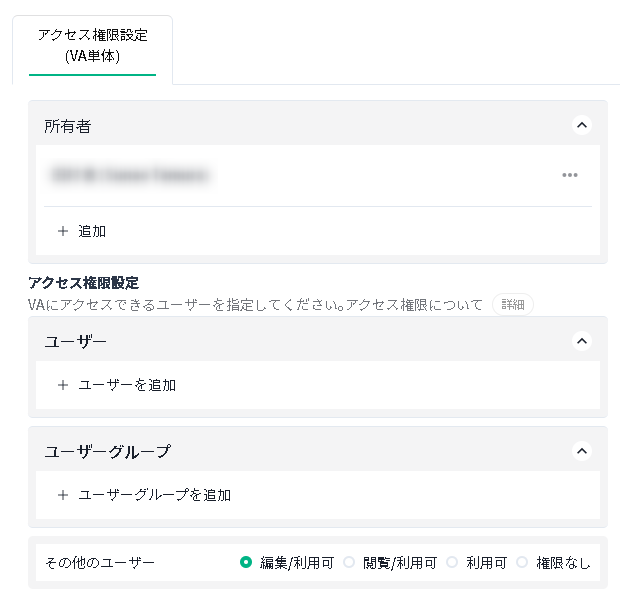Click the 詳細 button about access rights
Viewport: 620px width, 603px height.
pos(513,304)
